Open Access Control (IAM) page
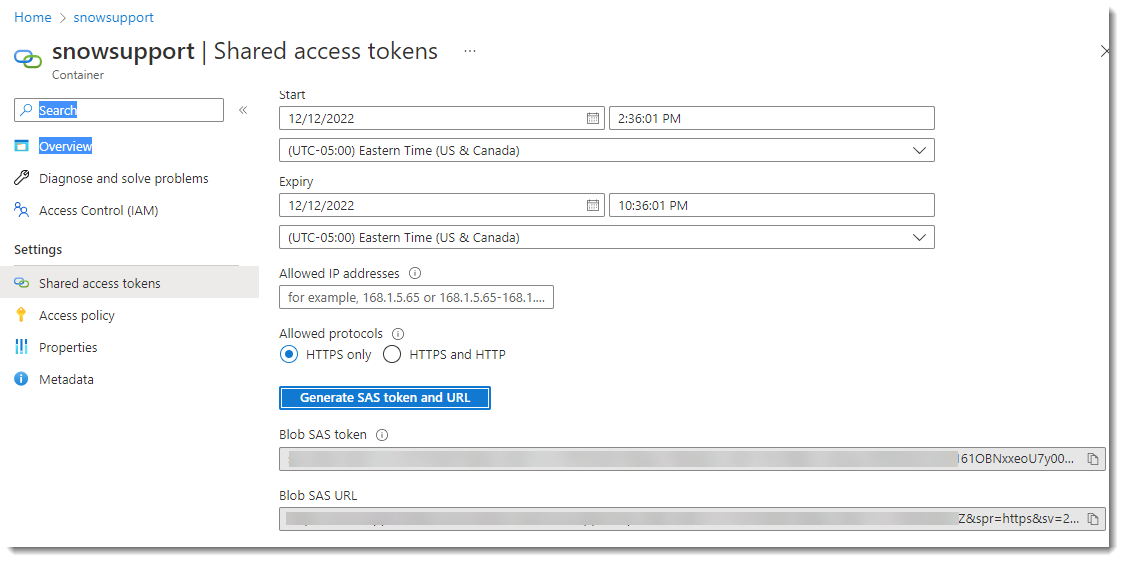Viewport: 1124px width, 562px height. pyautogui.click(x=98, y=211)
